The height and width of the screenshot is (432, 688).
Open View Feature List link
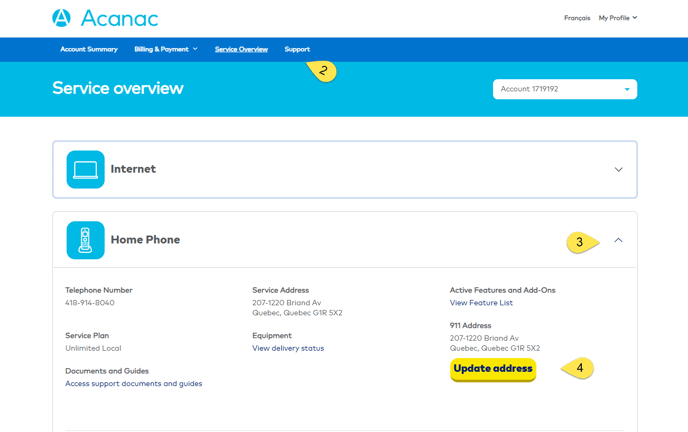click(x=481, y=303)
